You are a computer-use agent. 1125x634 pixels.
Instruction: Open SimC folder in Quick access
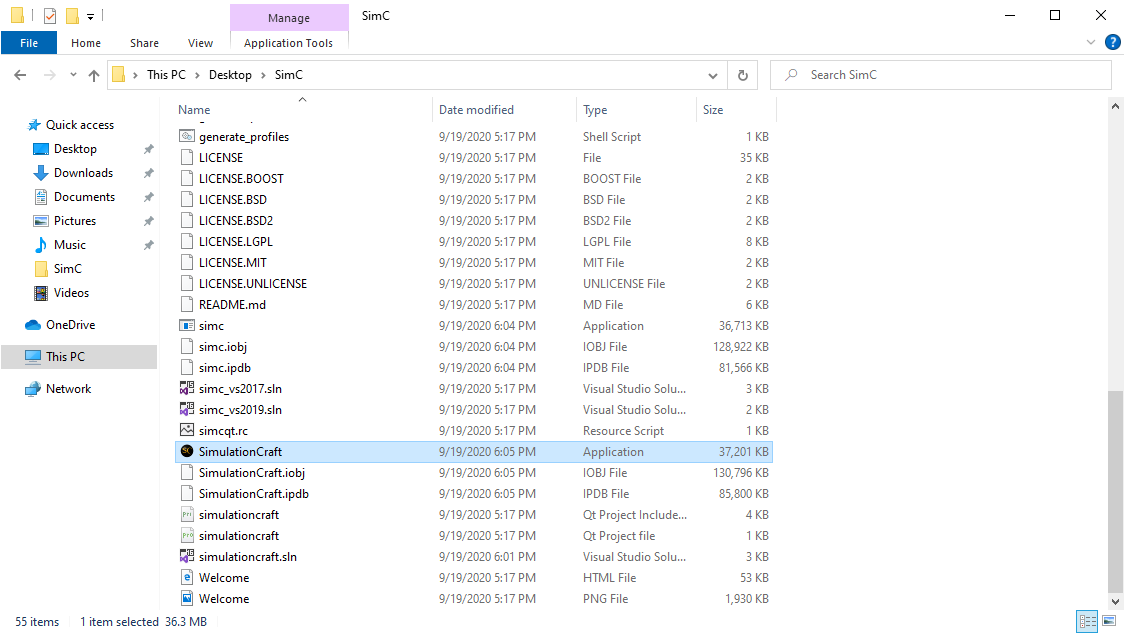pos(67,269)
